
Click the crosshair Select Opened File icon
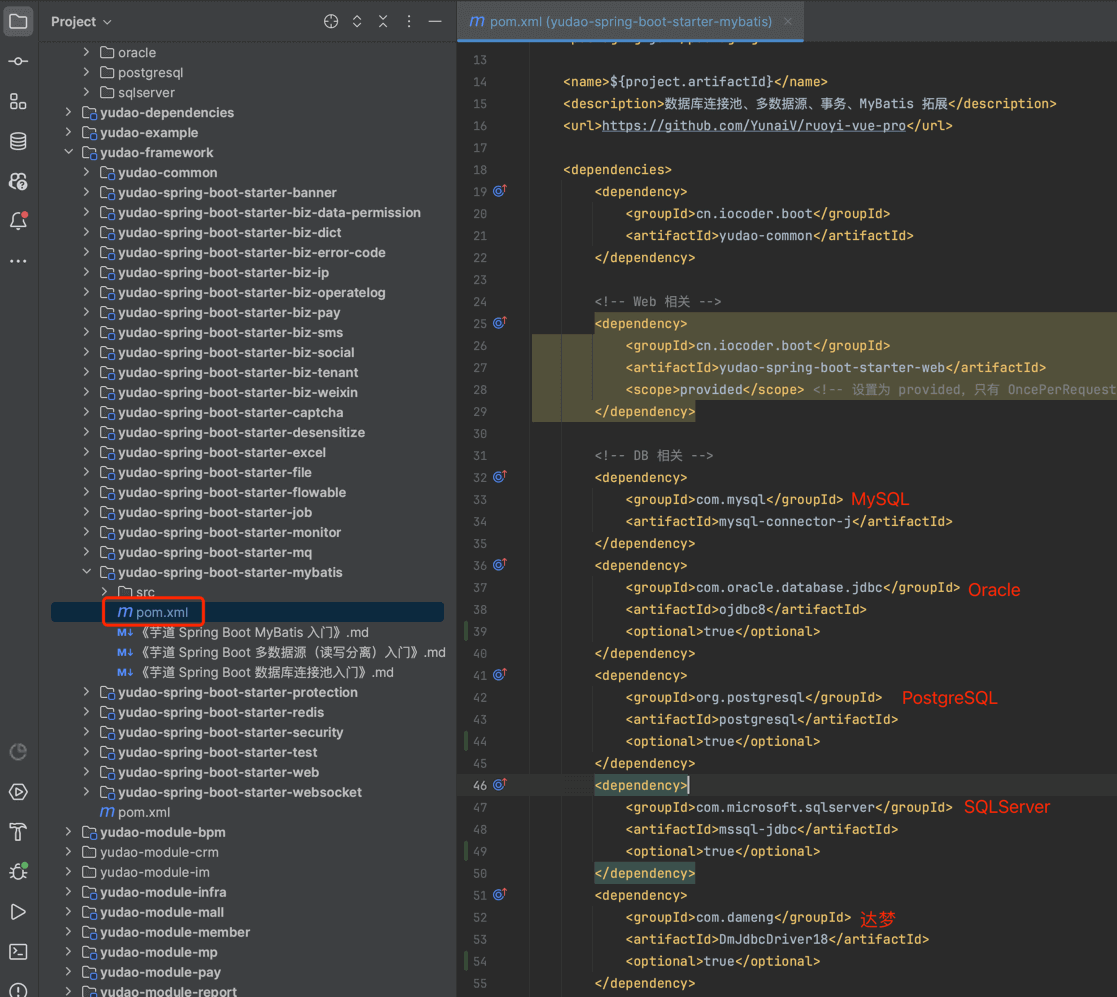tap(331, 22)
